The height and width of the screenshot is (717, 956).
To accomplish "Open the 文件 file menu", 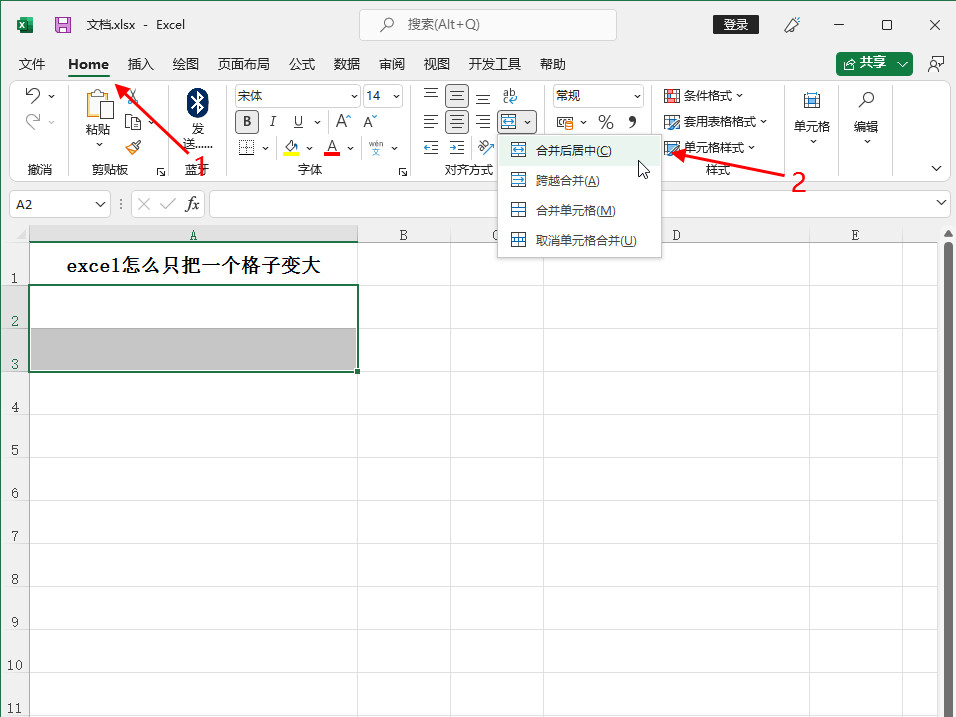I will pyautogui.click(x=32, y=64).
